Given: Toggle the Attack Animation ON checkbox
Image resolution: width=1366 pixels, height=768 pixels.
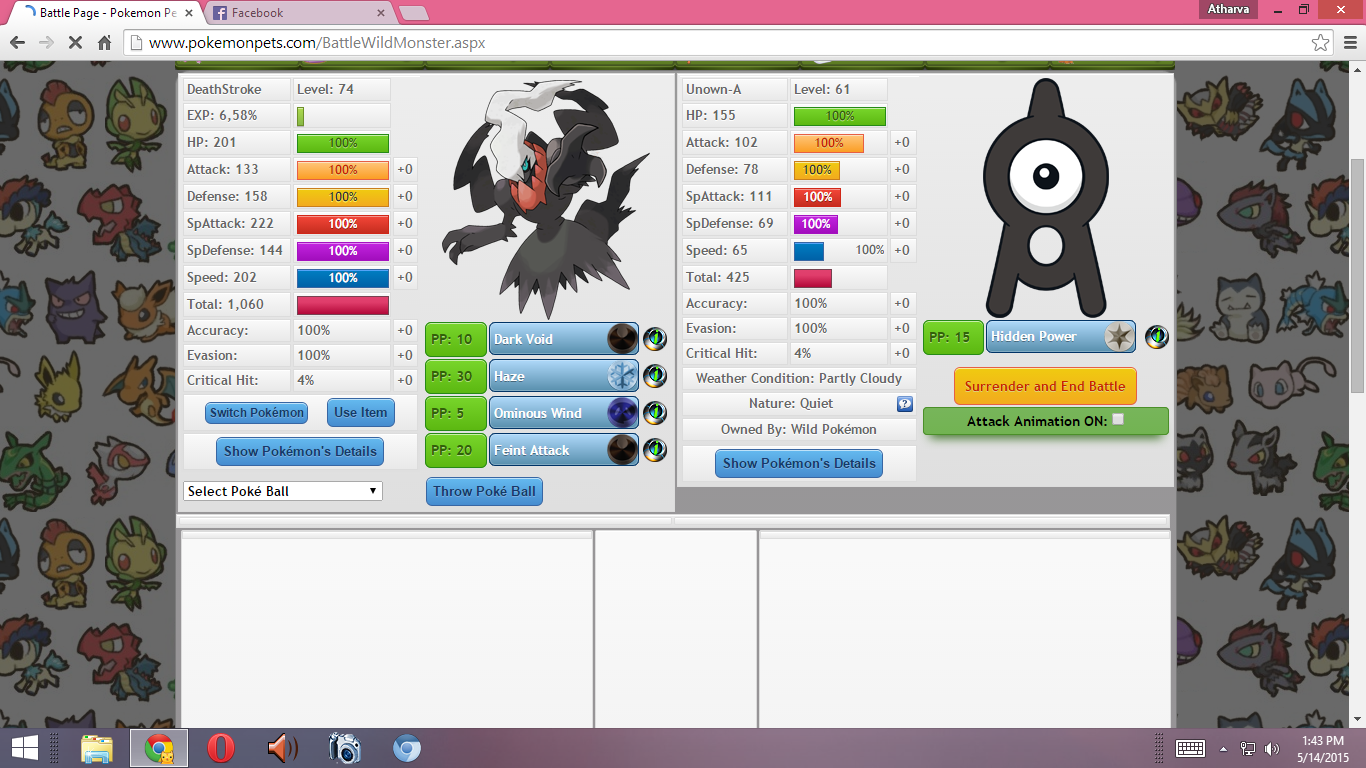Looking at the screenshot, I should (x=1118, y=420).
